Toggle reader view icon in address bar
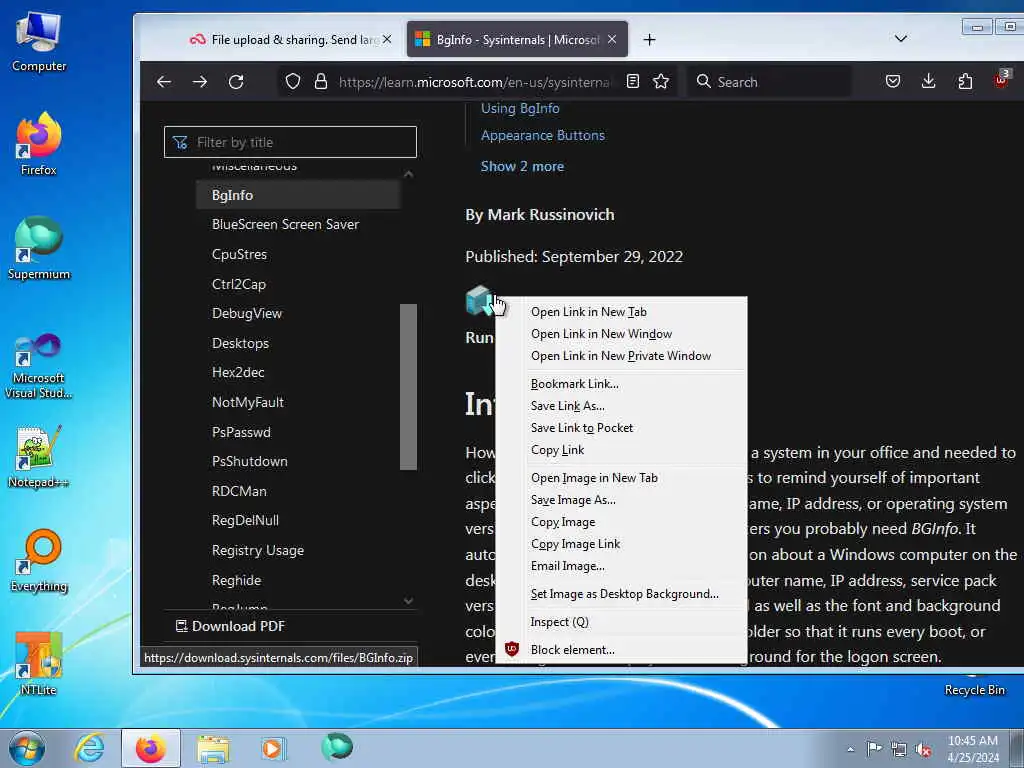This screenshot has height=768, width=1024. 632,82
